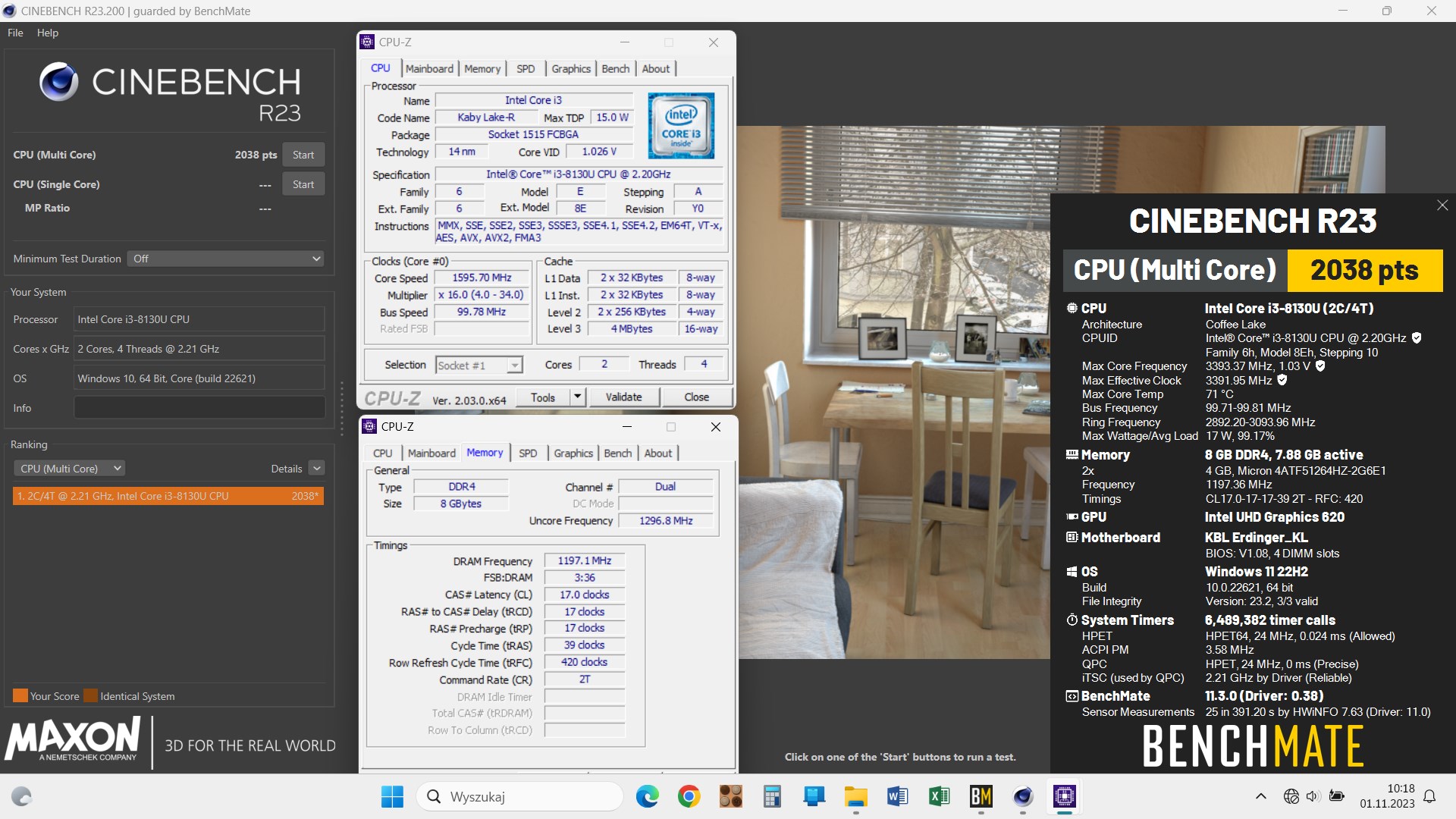Show hidden system tray icons
1456x819 pixels.
point(1260,796)
